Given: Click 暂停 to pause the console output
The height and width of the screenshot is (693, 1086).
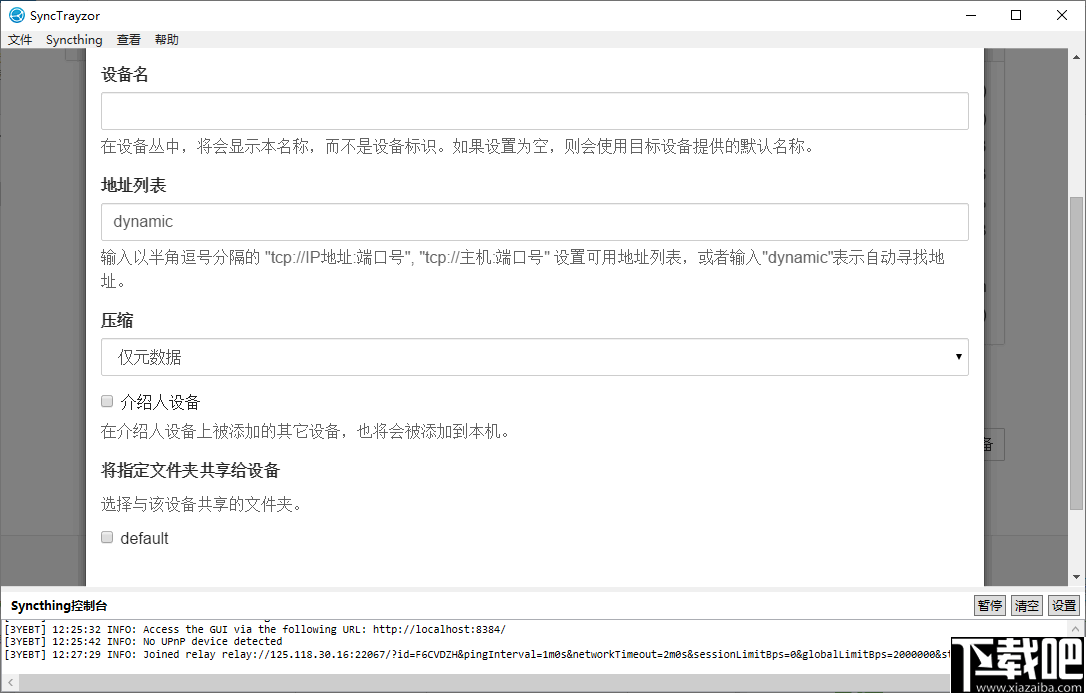Looking at the screenshot, I should tap(989, 605).
